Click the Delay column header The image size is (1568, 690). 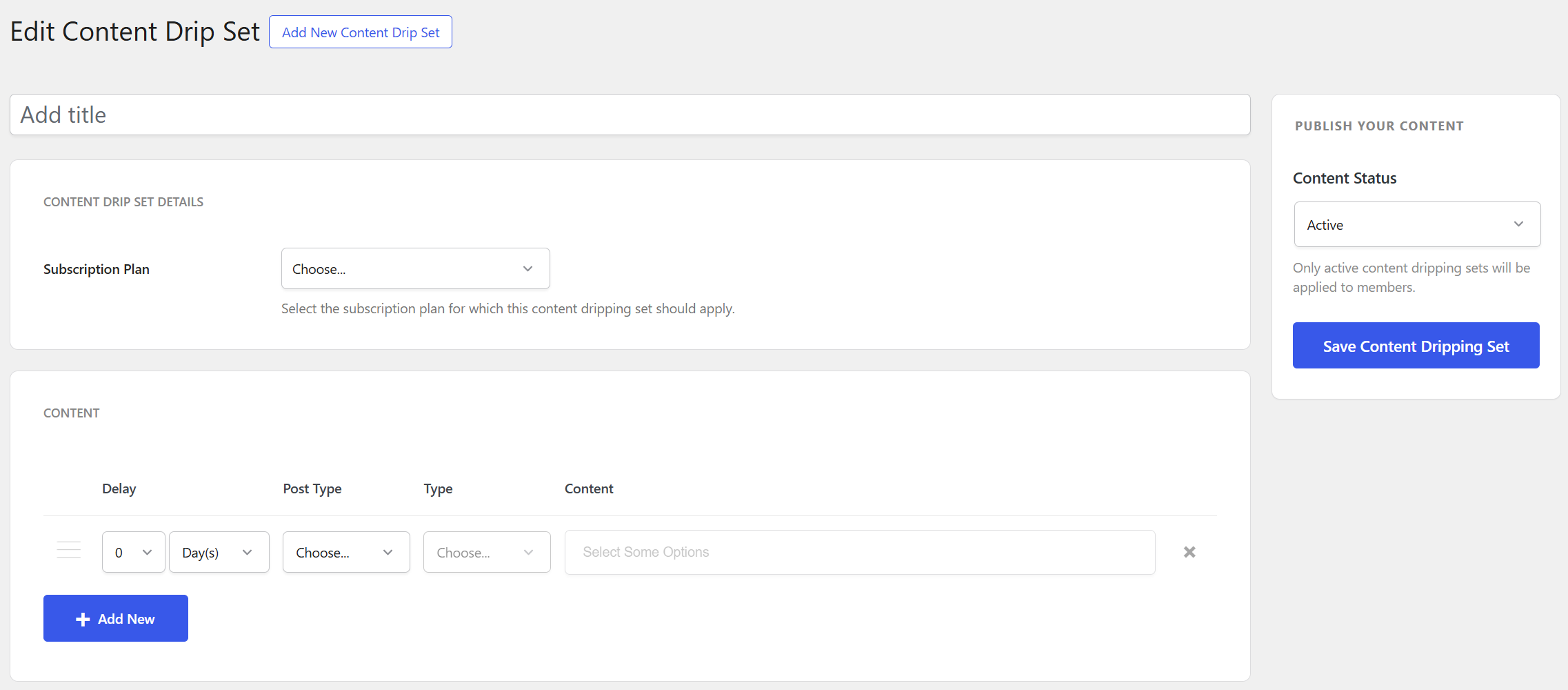pos(119,489)
